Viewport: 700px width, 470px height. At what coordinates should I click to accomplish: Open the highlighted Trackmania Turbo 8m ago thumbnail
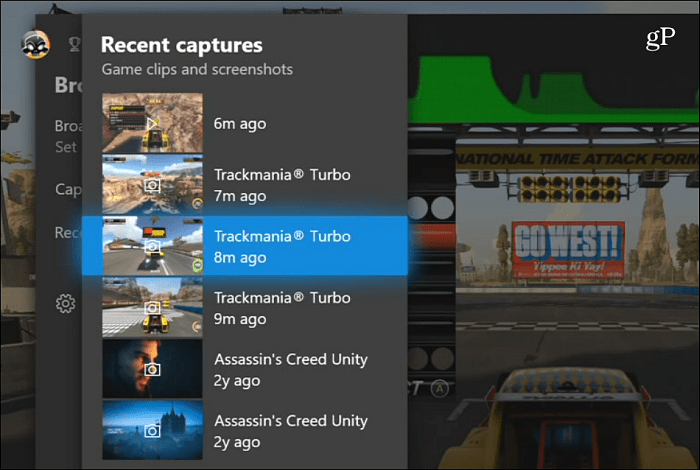click(152, 246)
